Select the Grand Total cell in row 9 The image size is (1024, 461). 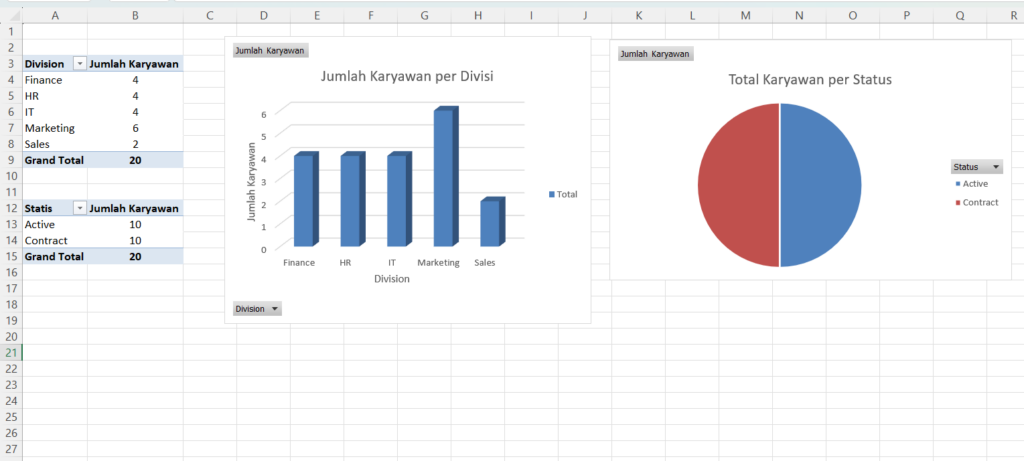pyautogui.click(x=55, y=160)
